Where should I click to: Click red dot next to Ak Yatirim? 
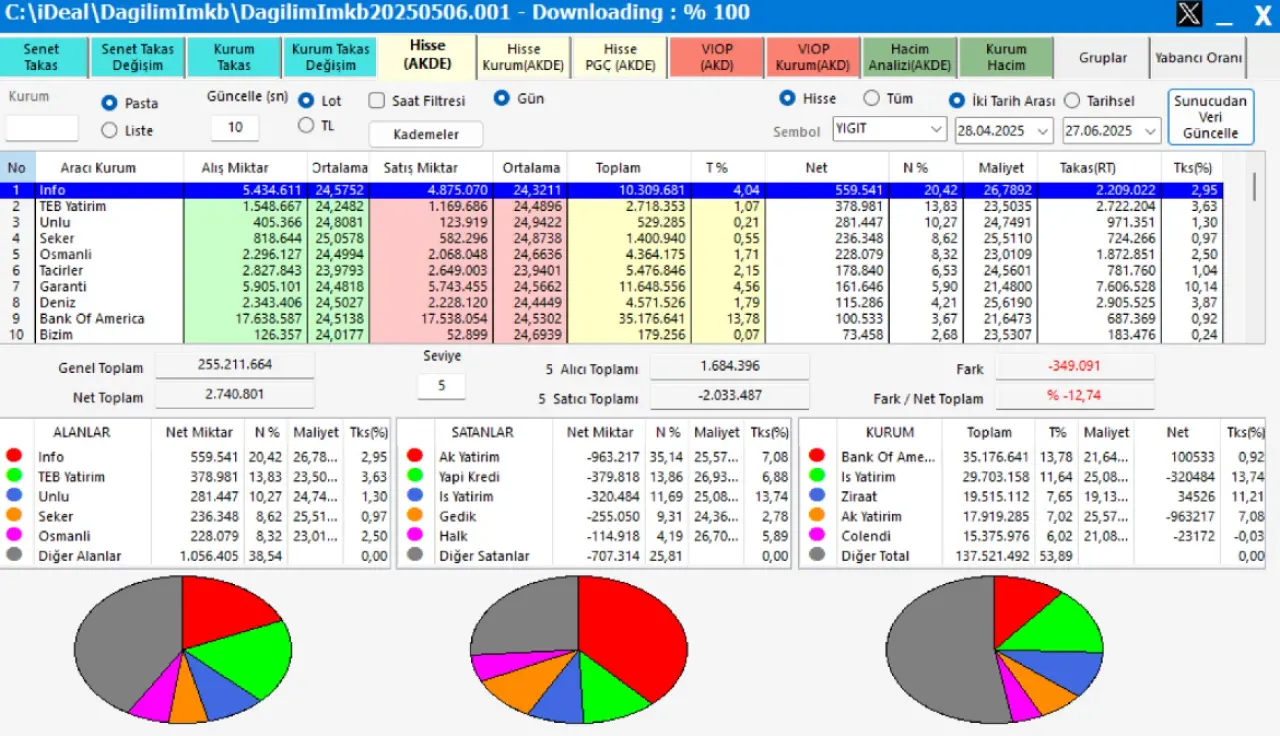[415, 457]
